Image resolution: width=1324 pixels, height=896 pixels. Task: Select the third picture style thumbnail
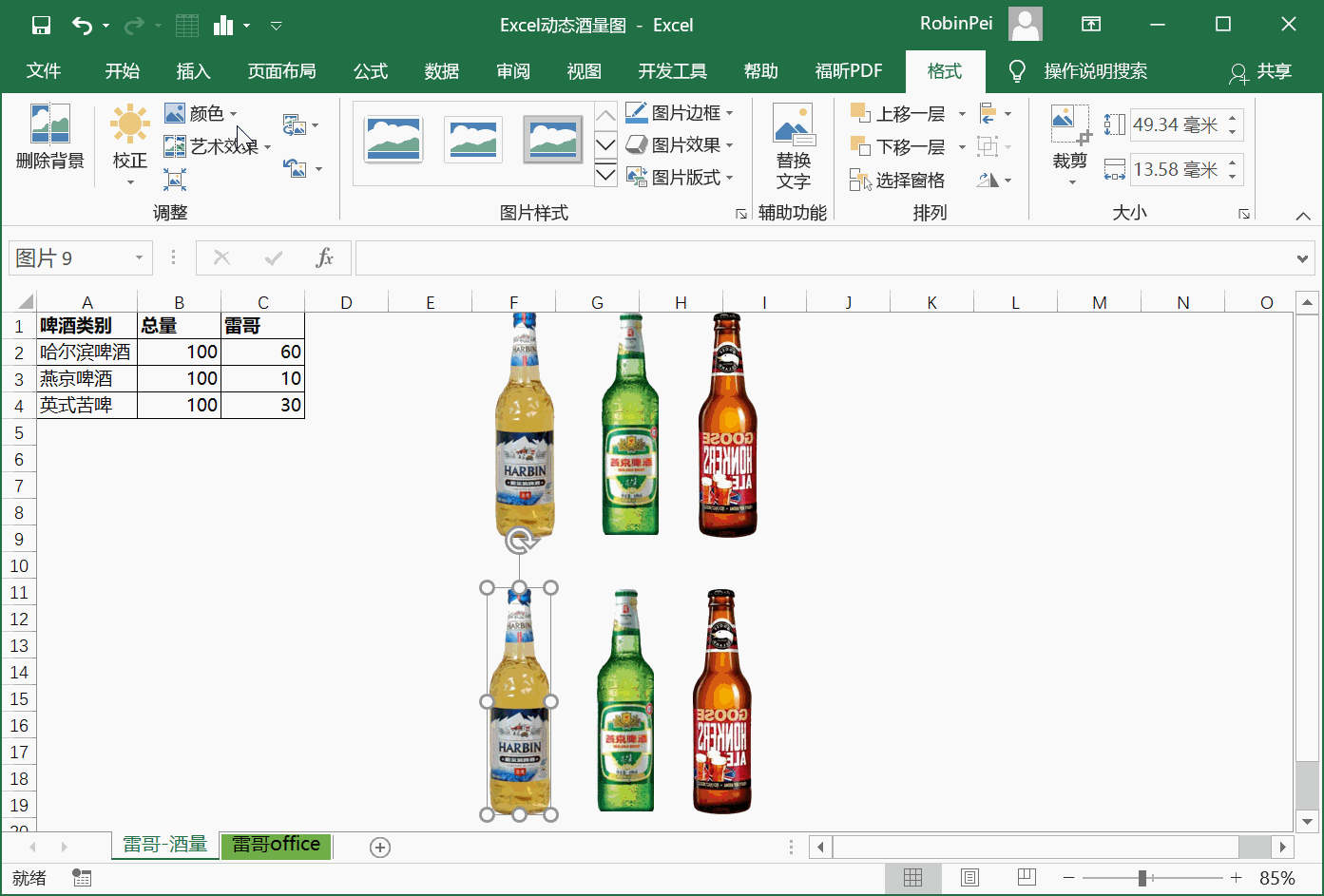click(x=553, y=140)
